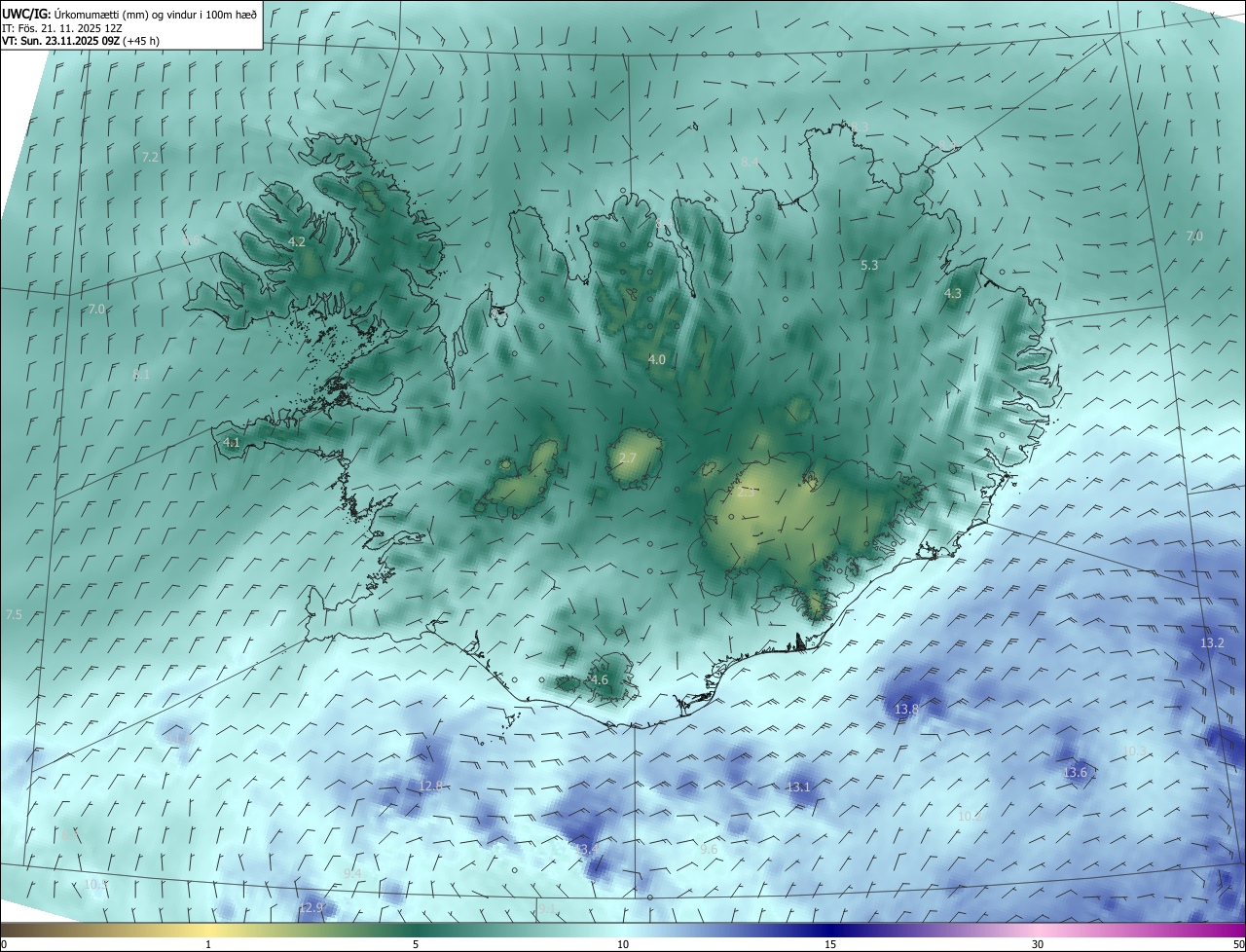Click the 4.3 value label

click(x=953, y=293)
